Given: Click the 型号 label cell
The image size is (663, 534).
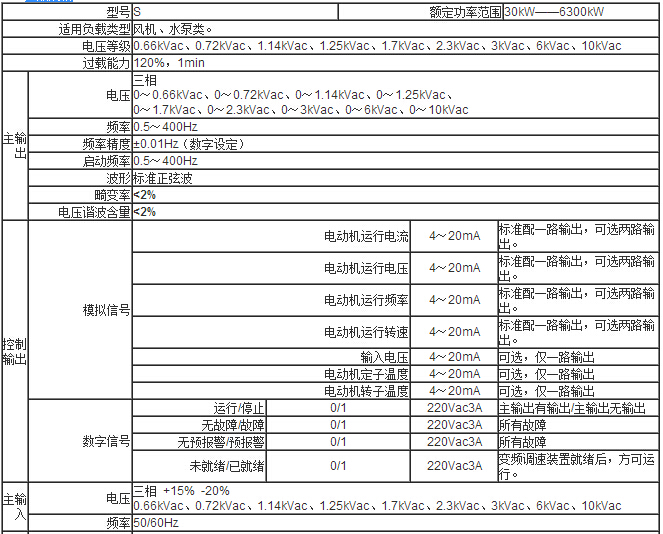Looking at the screenshot, I should pos(118,12).
